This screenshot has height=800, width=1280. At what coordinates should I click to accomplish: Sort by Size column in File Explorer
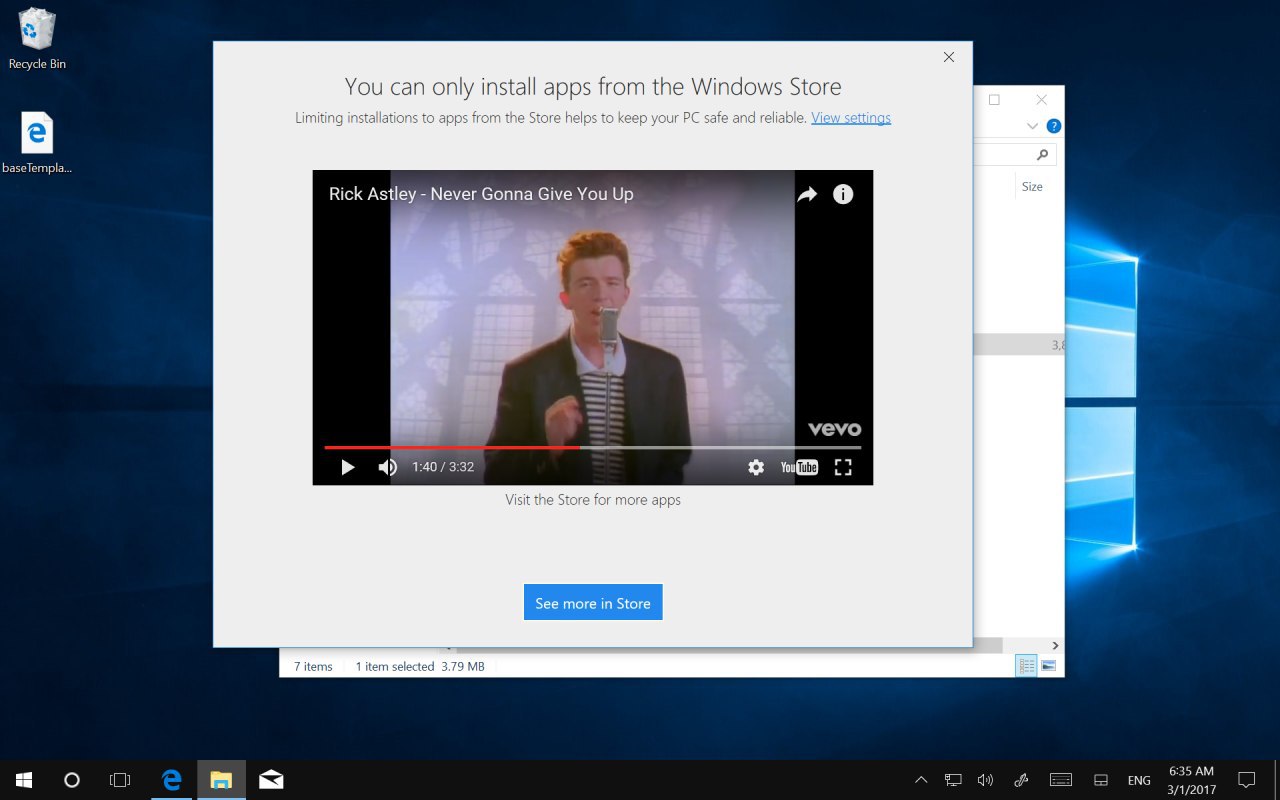tap(1032, 186)
